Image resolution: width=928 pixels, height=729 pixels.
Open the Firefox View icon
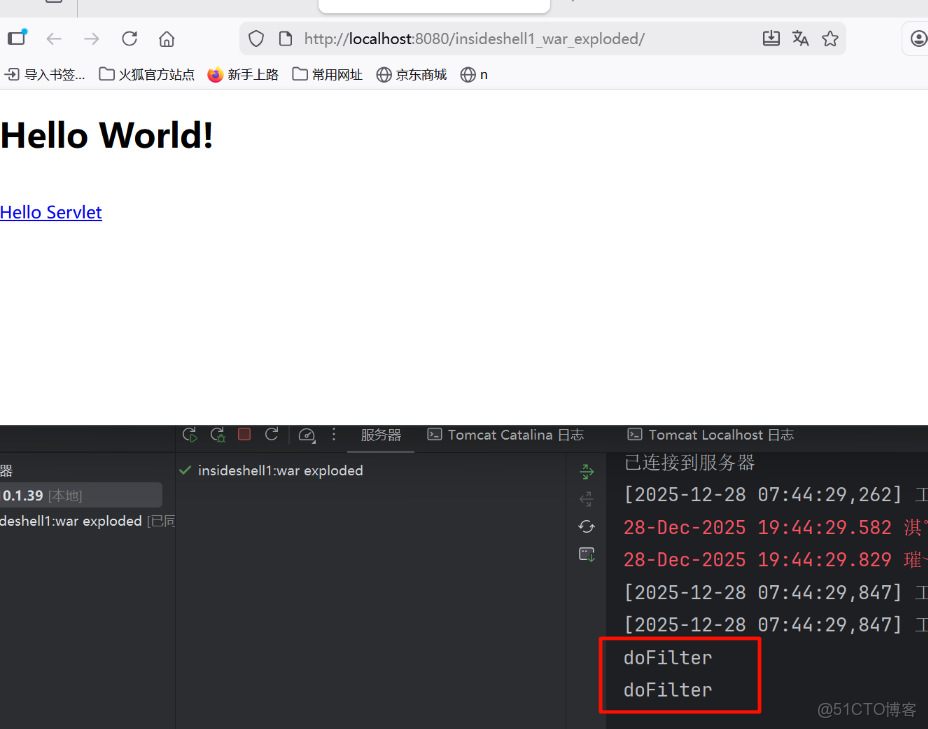[x=17, y=38]
